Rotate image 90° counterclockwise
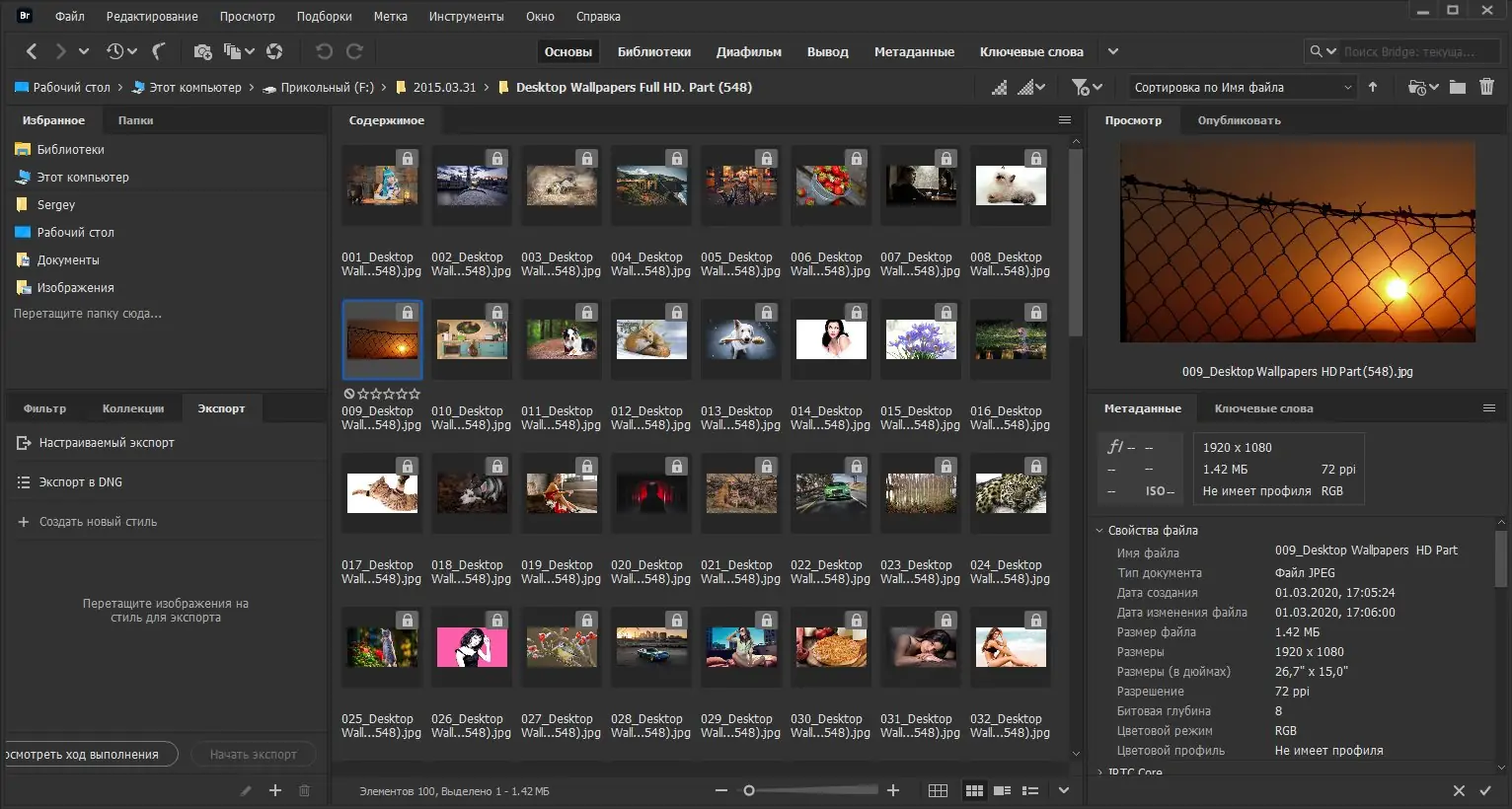 323,51
